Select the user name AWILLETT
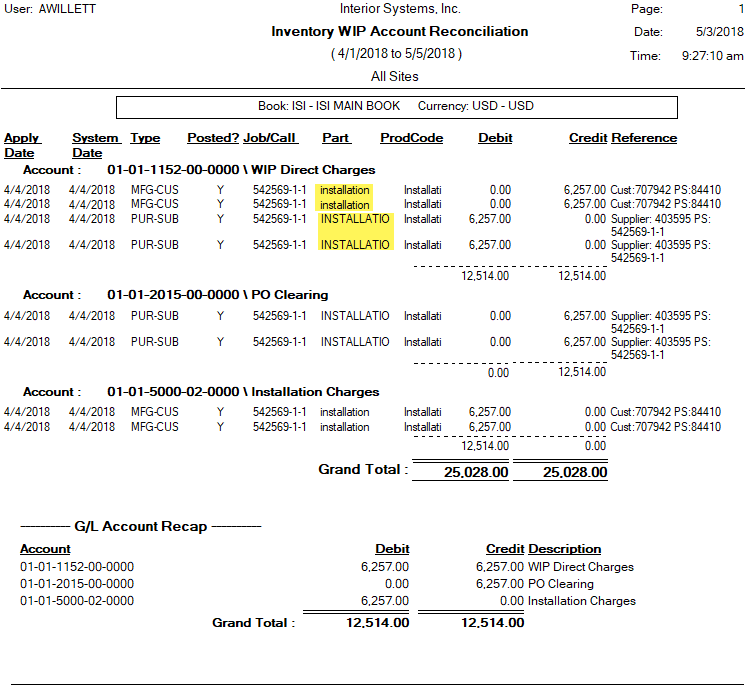This screenshot has height=698, width=750. 67,9
